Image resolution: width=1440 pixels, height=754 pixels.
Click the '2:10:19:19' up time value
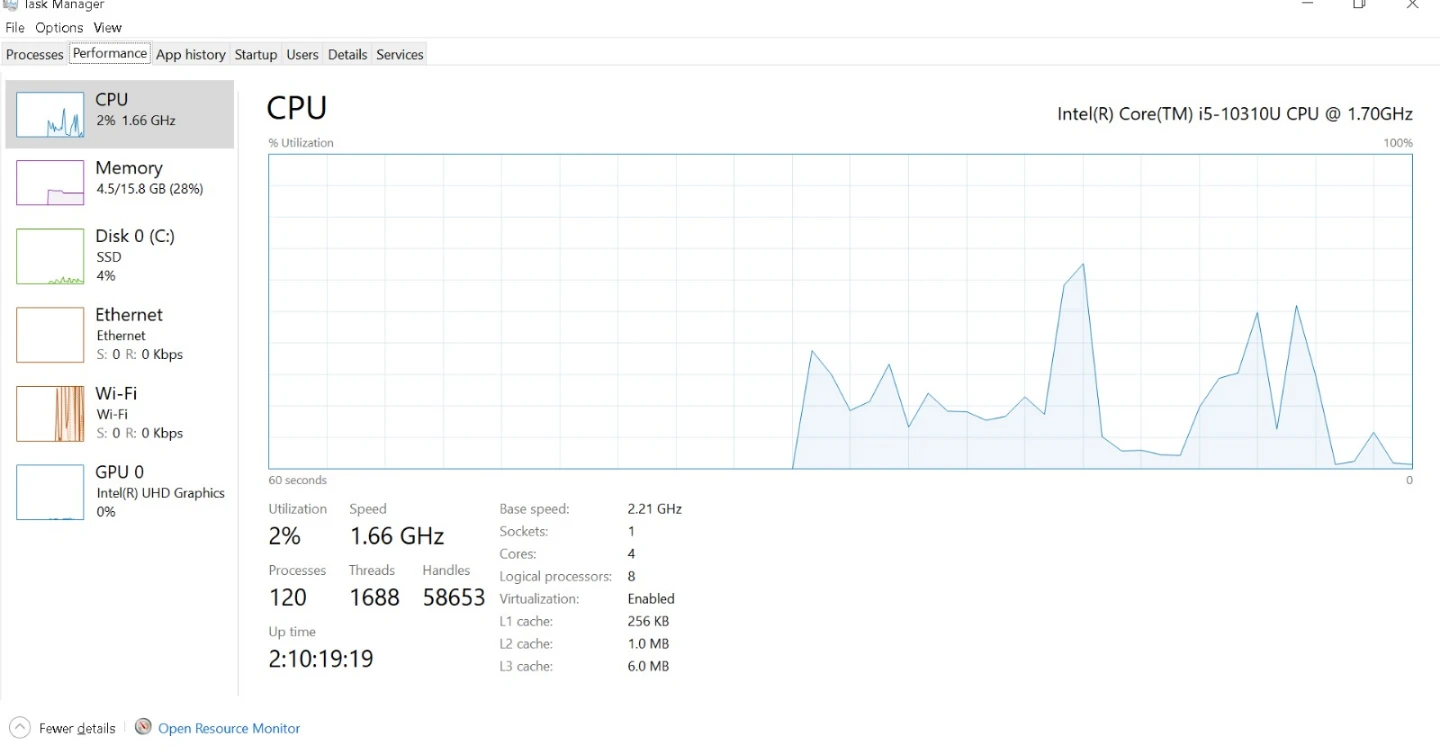[321, 658]
